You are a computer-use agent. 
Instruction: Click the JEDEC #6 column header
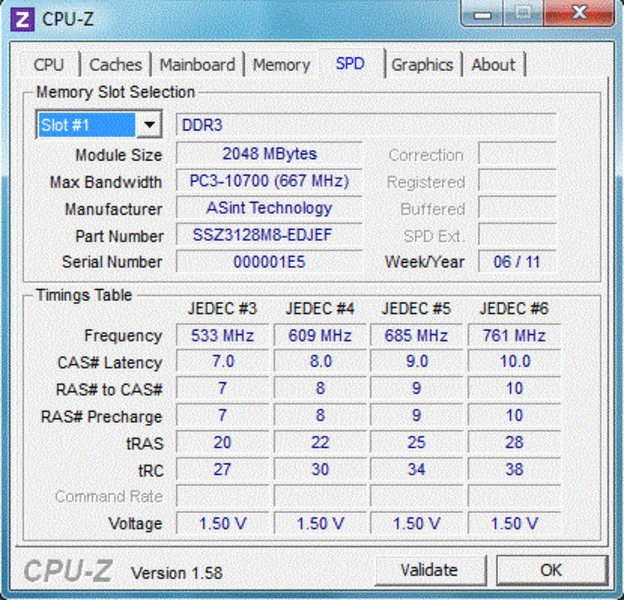514,309
